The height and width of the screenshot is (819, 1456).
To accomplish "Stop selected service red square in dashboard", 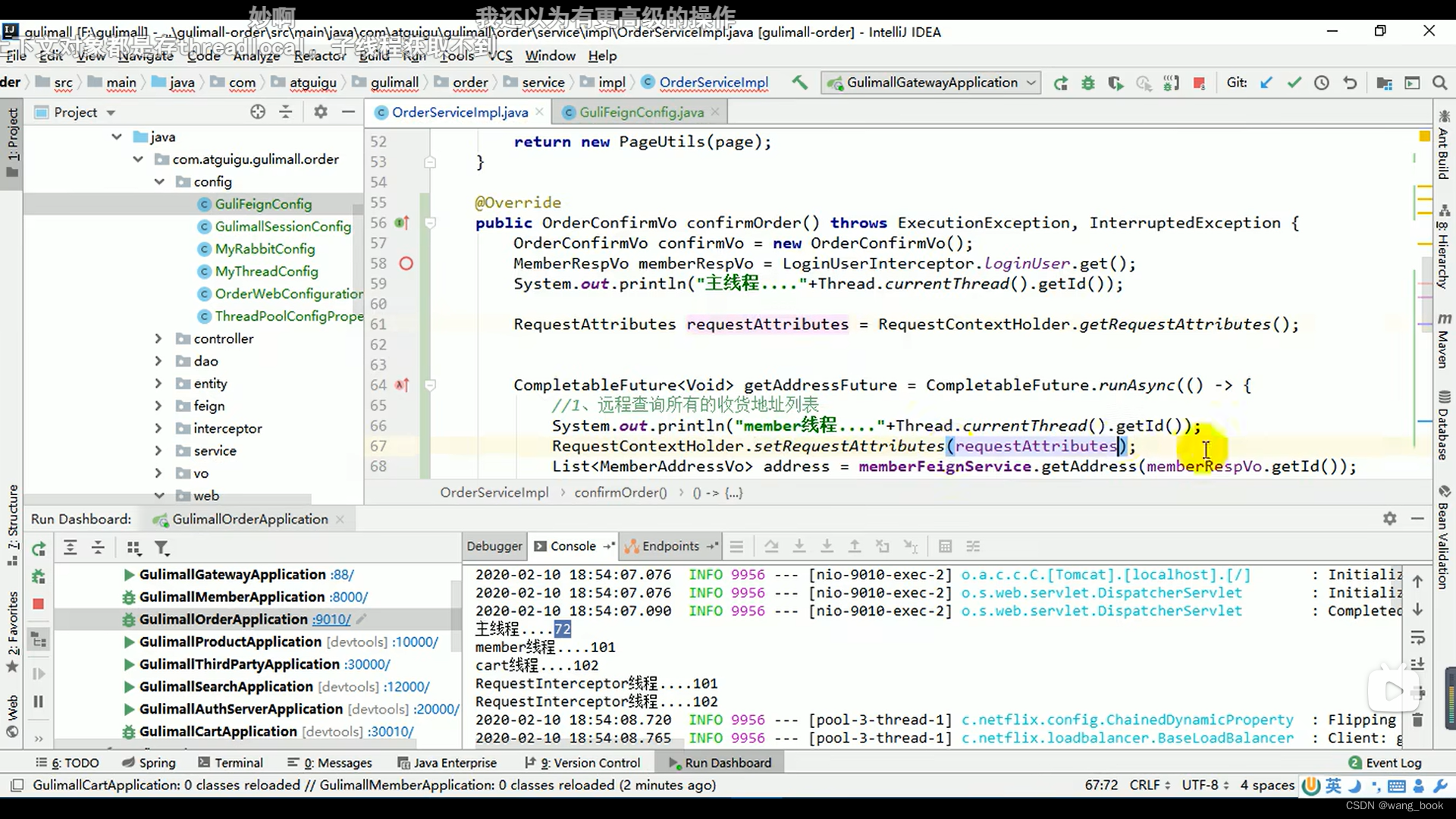I will pyautogui.click(x=39, y=604).
